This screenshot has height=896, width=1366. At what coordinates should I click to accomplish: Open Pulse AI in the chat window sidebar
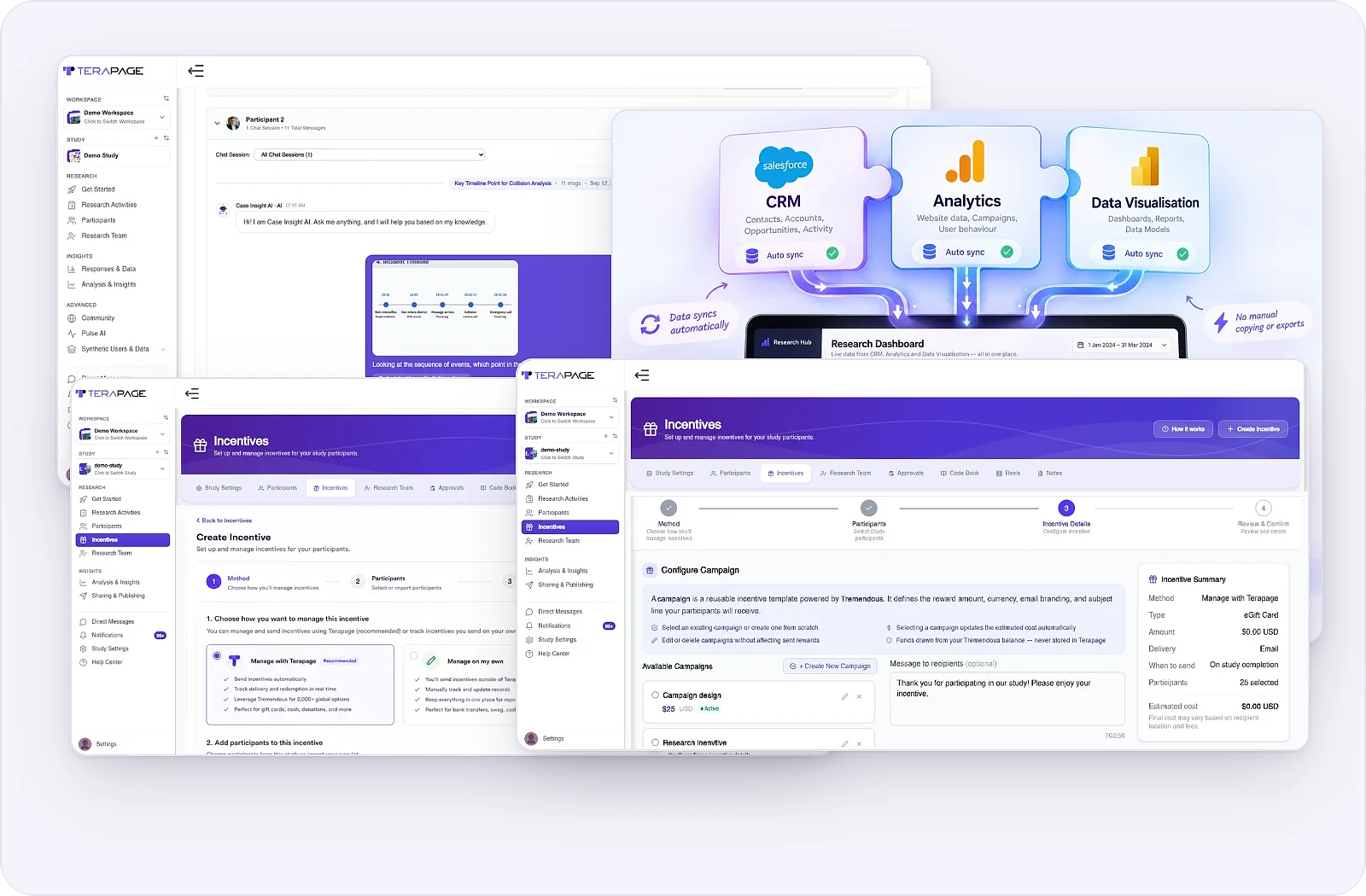click(93, 334)
